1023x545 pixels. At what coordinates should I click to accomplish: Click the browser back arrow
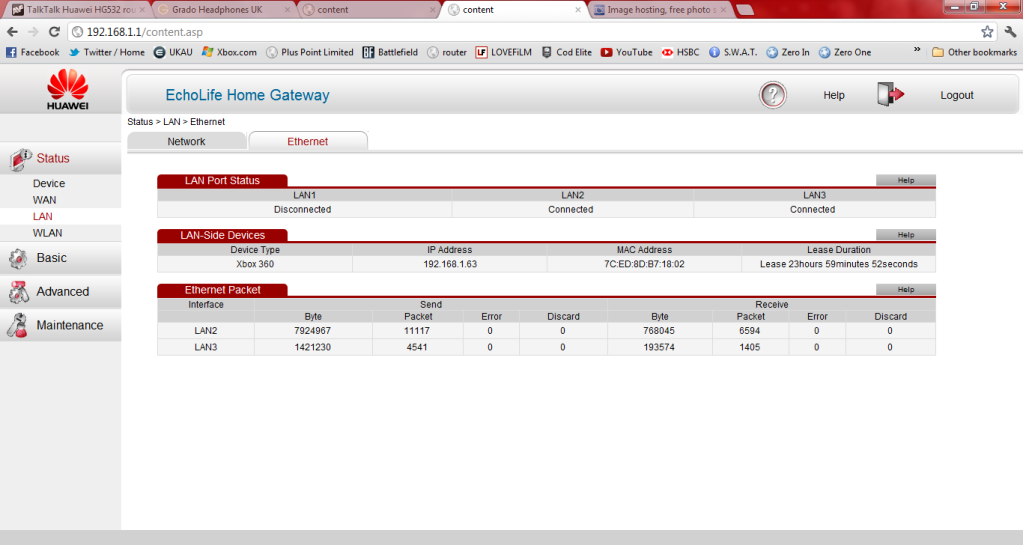[12, 32]
